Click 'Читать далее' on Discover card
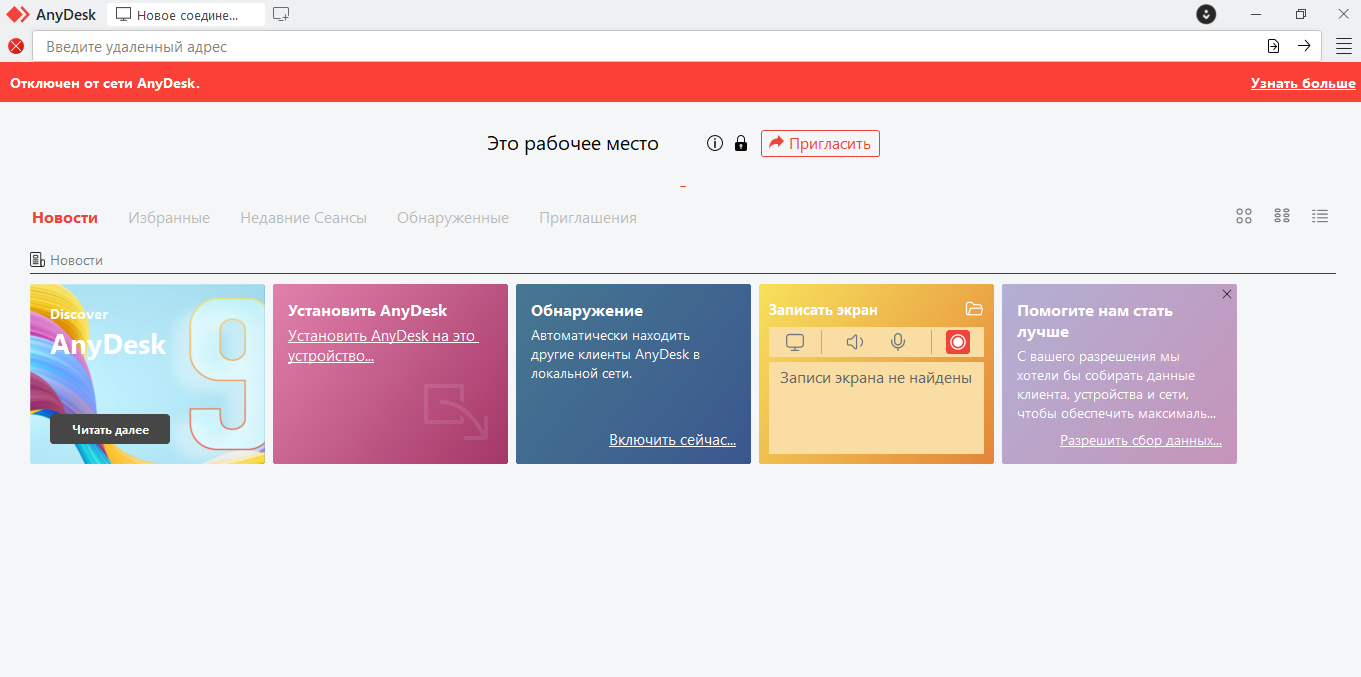This screenshot has width=1361, height=677. pyautogui.click(x=110, y=429)
